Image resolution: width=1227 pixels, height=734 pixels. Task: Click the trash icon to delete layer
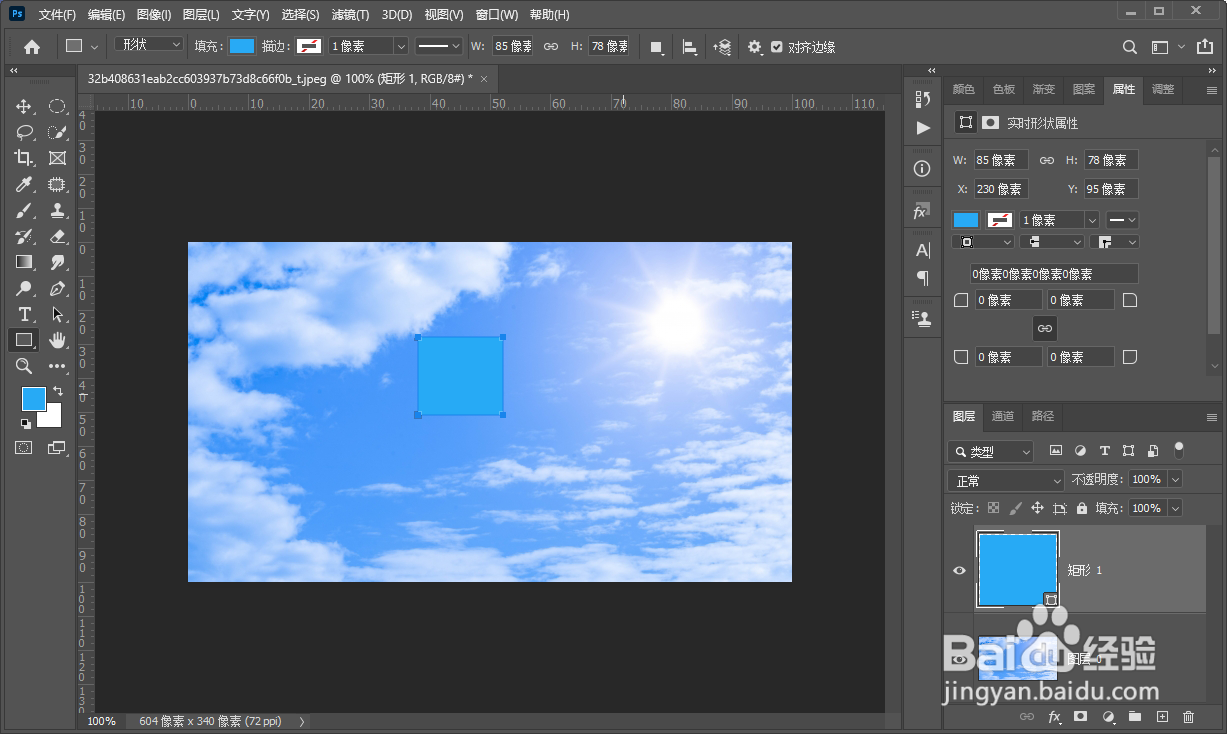[1188, 717]
